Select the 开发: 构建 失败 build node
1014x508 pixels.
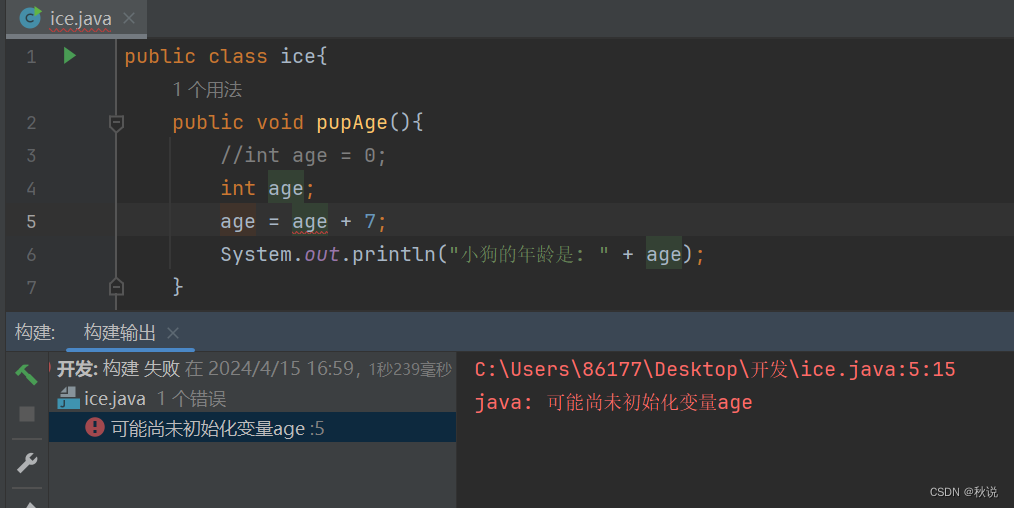tap(254, 369)
